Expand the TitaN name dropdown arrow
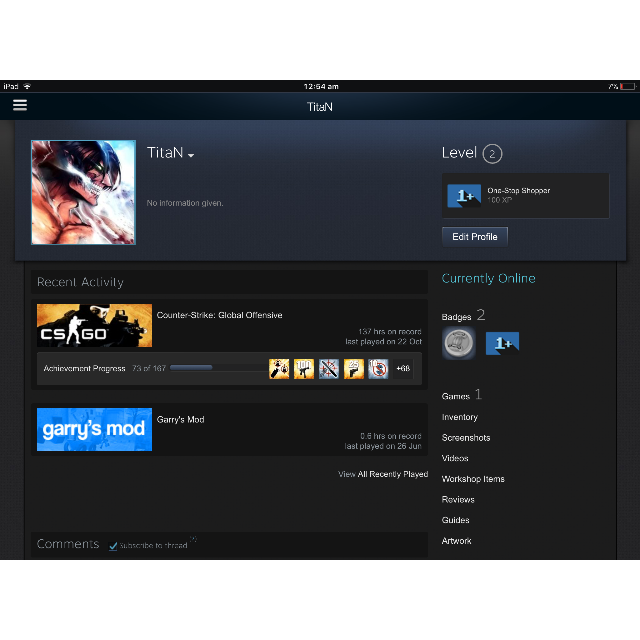This screenshot has height=640, width=640. (191, 156)
